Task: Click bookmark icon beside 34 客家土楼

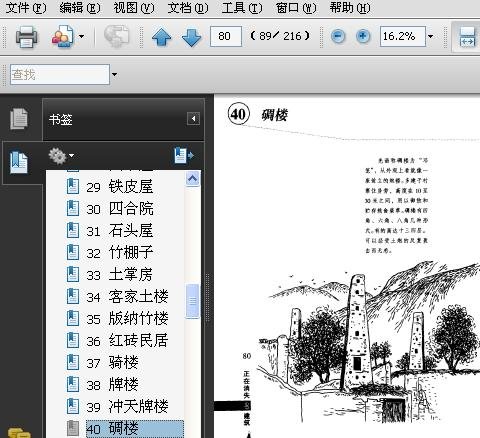Action: [73, 296]
